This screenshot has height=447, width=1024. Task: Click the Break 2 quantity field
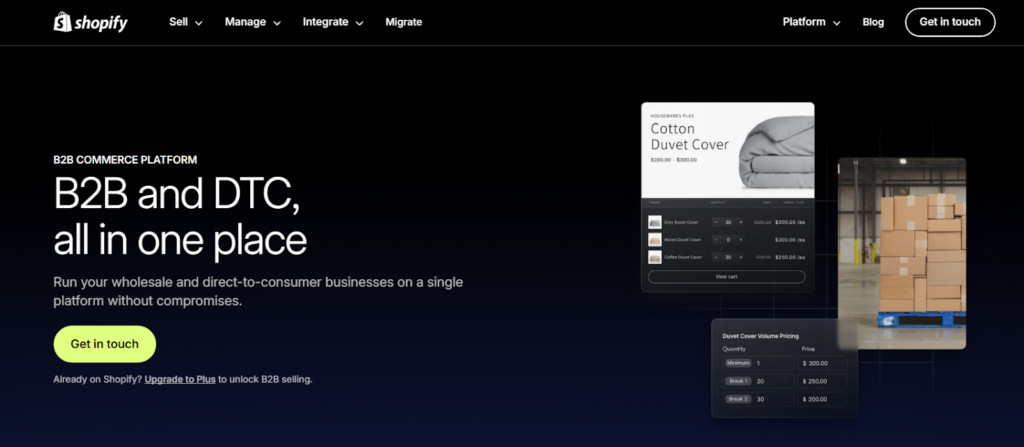click(758, 399)
